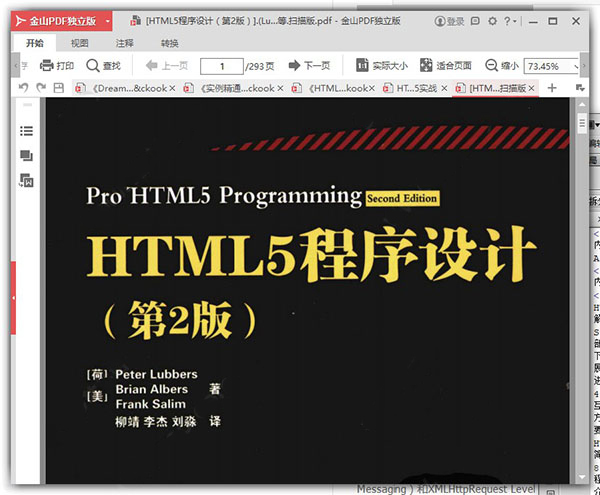Go to next page with 下一页
The width and height of the screenshot is (600, 495).
point(309,66)
